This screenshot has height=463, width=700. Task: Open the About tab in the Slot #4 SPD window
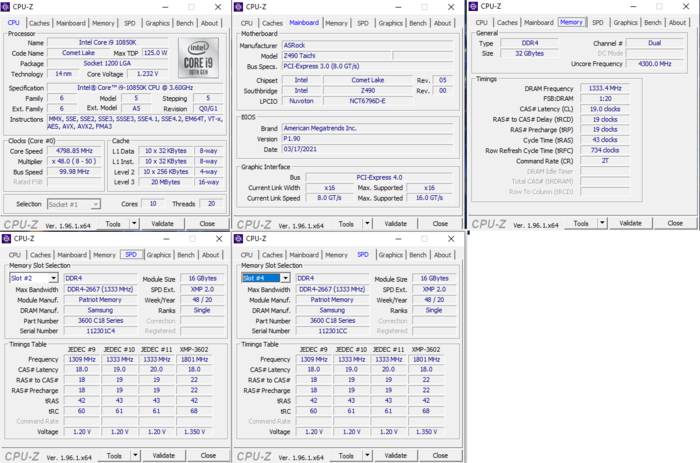click(442, 255)
